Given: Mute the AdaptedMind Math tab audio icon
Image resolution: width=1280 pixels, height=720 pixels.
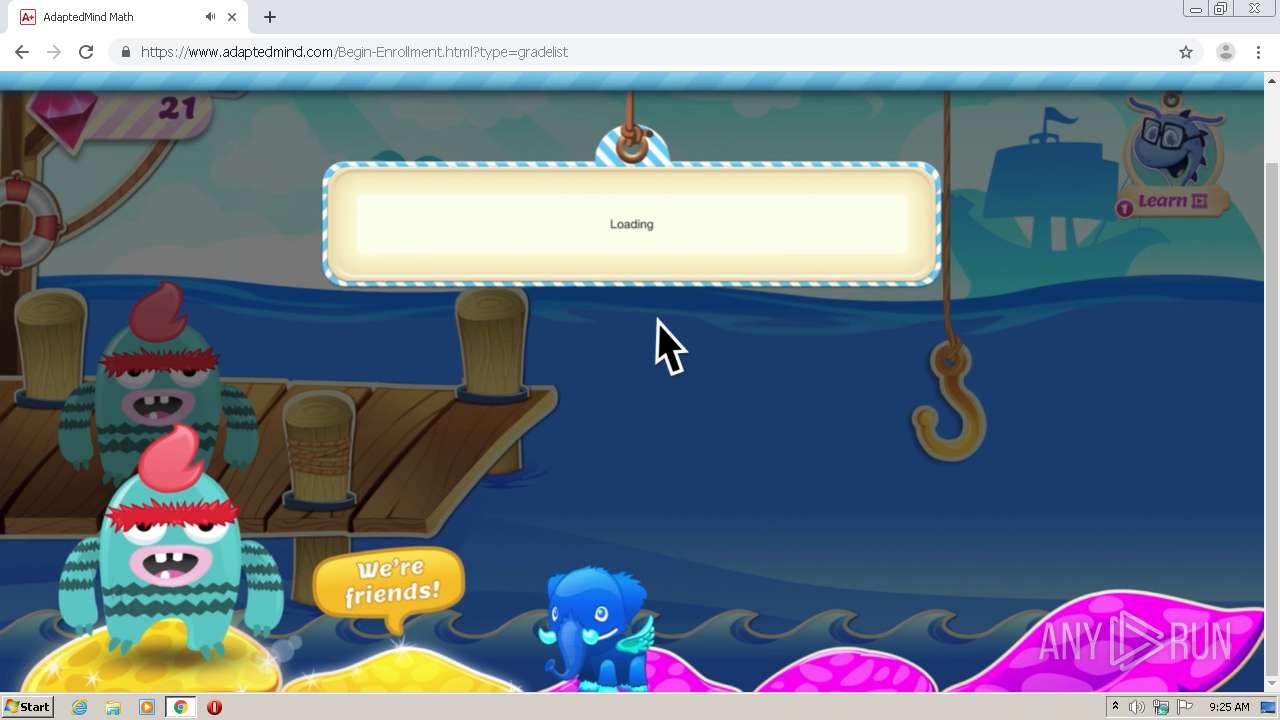Looking at the screenshot, I should tap(211, 17).
